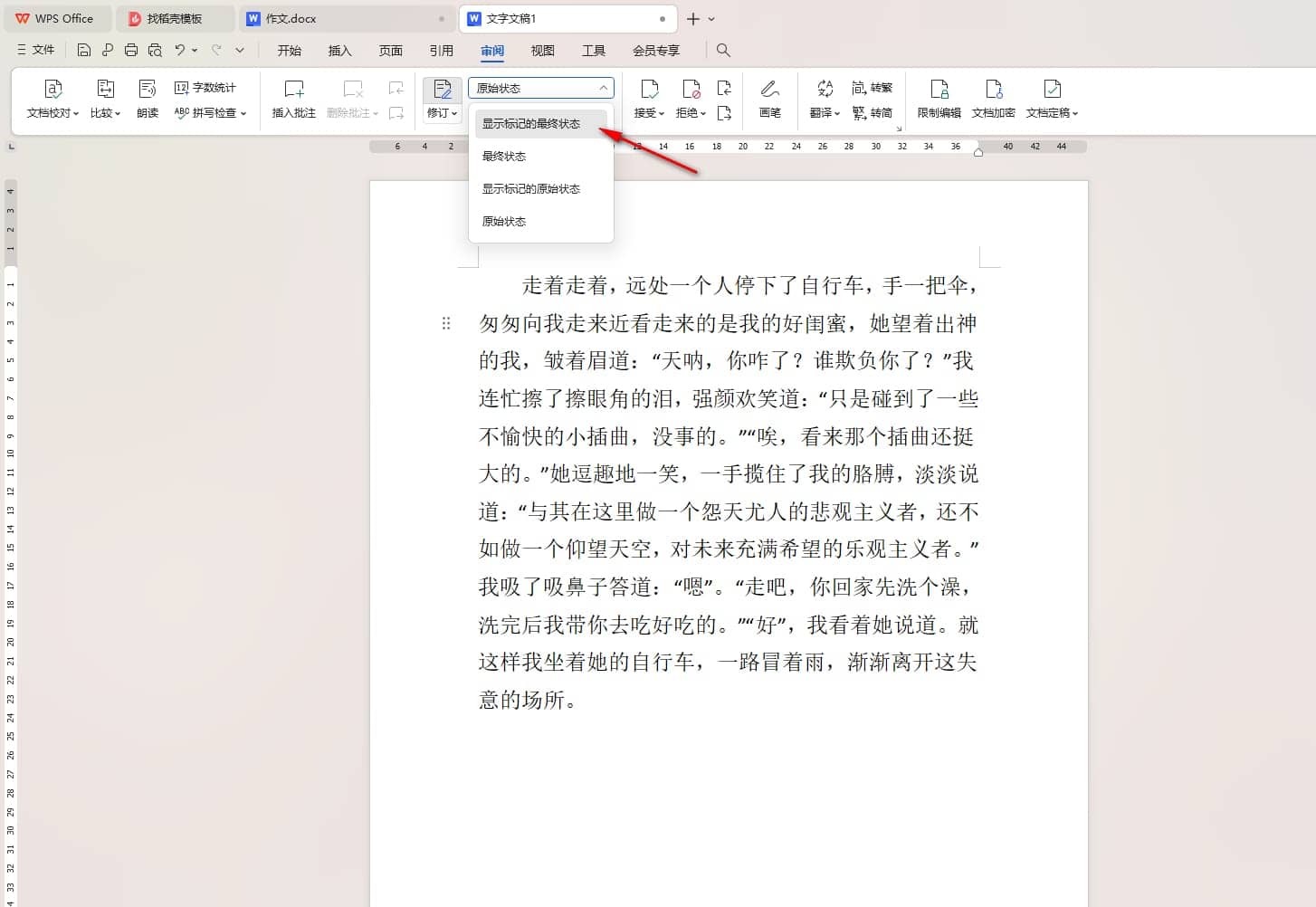Open the output-as-PDF icon in quick access toolbar
The height and width of the screenshot is (907, 1316).
tap(108, 51)
